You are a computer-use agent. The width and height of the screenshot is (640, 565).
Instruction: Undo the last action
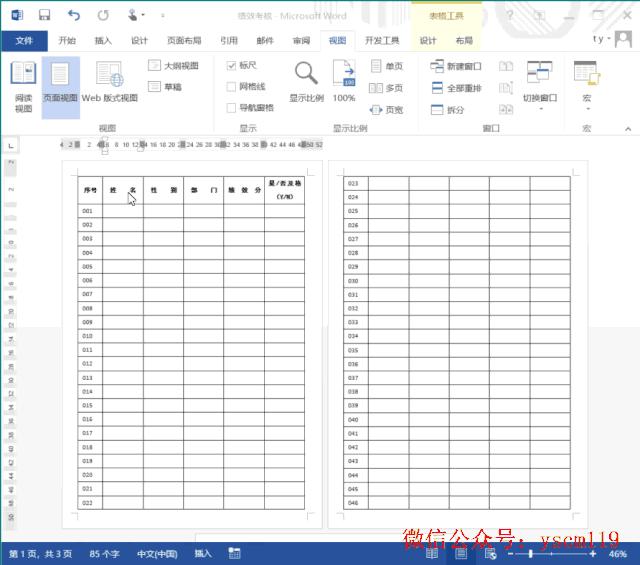73,16
